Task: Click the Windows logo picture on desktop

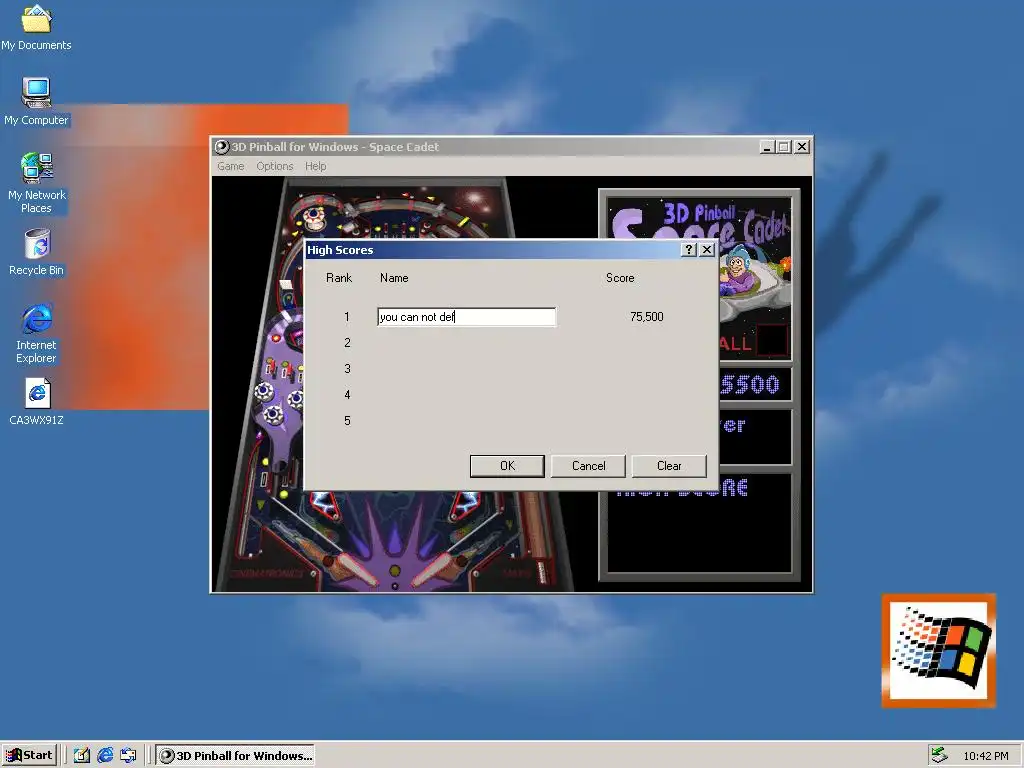Action: coord(939,651)
